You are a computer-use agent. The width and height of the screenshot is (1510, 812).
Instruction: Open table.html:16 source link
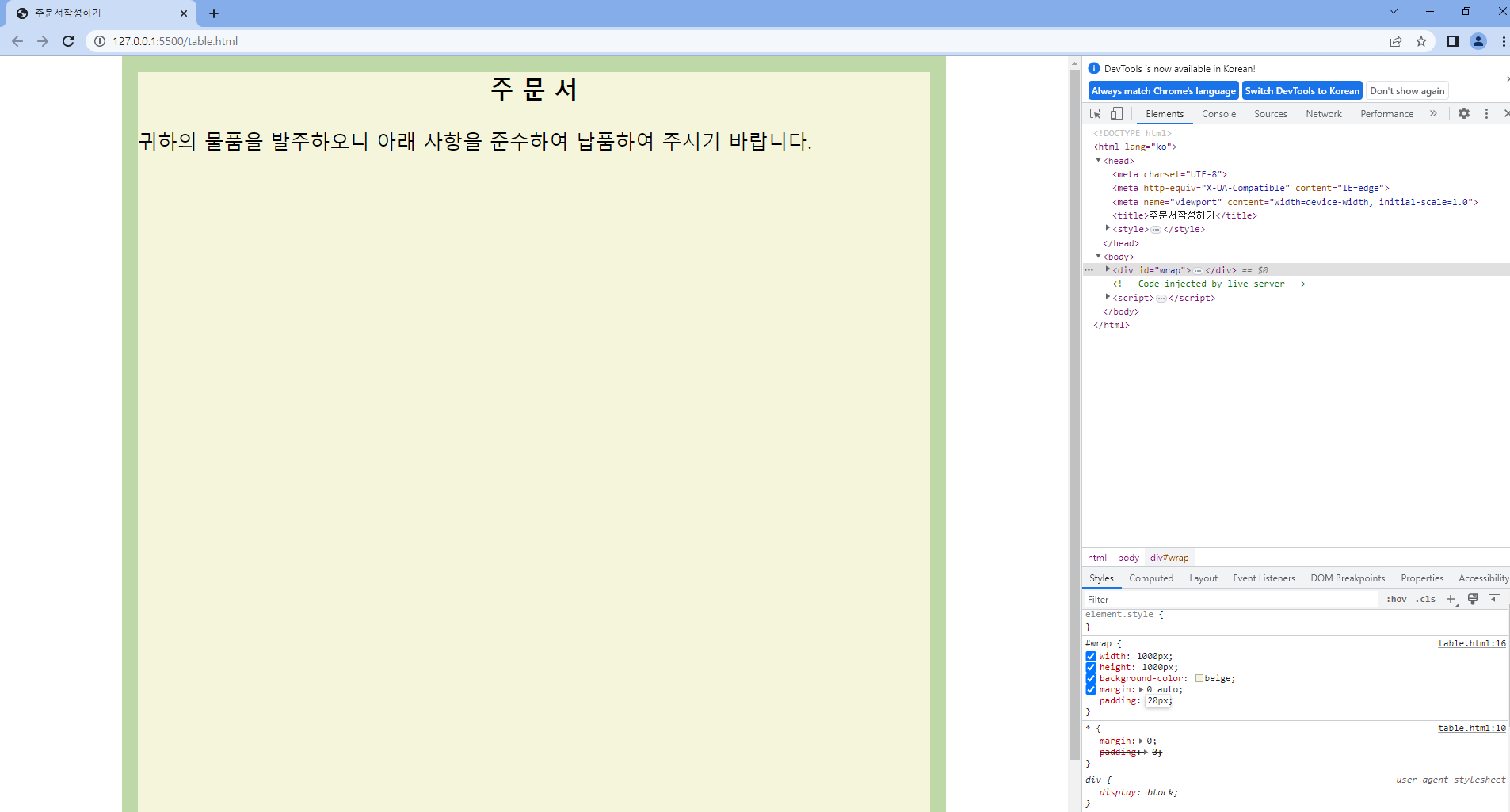pos(1472,643)
